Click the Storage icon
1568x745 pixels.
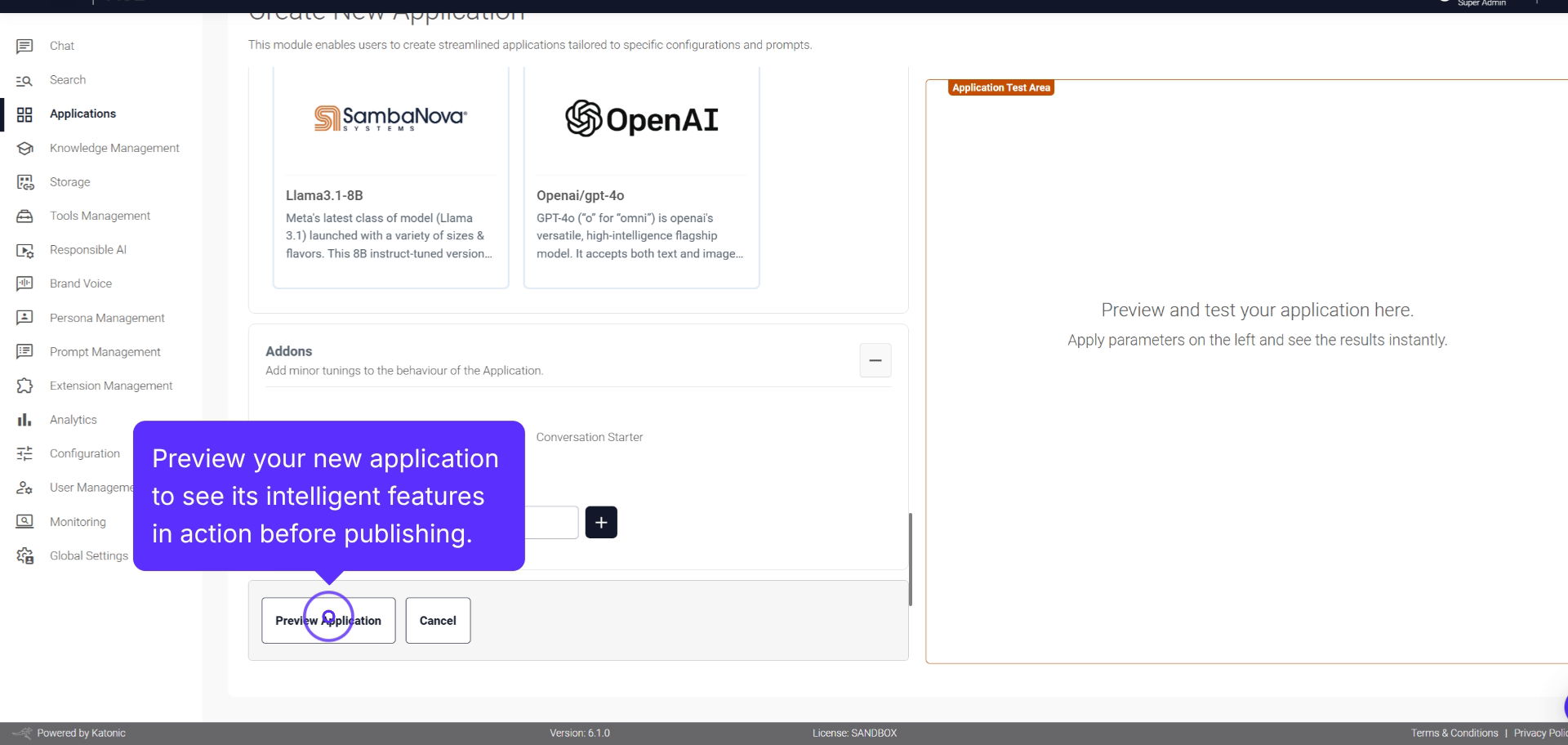click(25, 181)
